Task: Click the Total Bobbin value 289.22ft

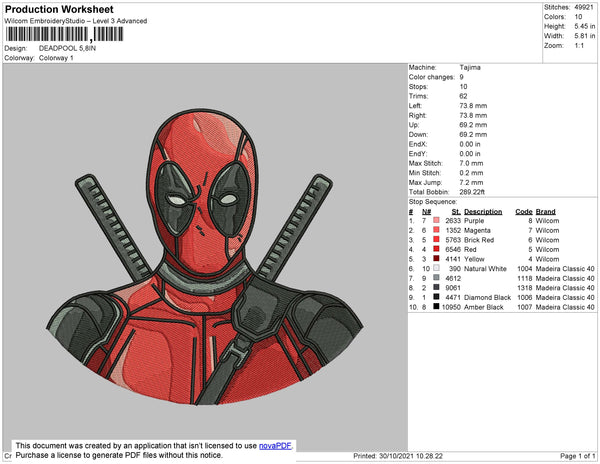Action: 472,192
